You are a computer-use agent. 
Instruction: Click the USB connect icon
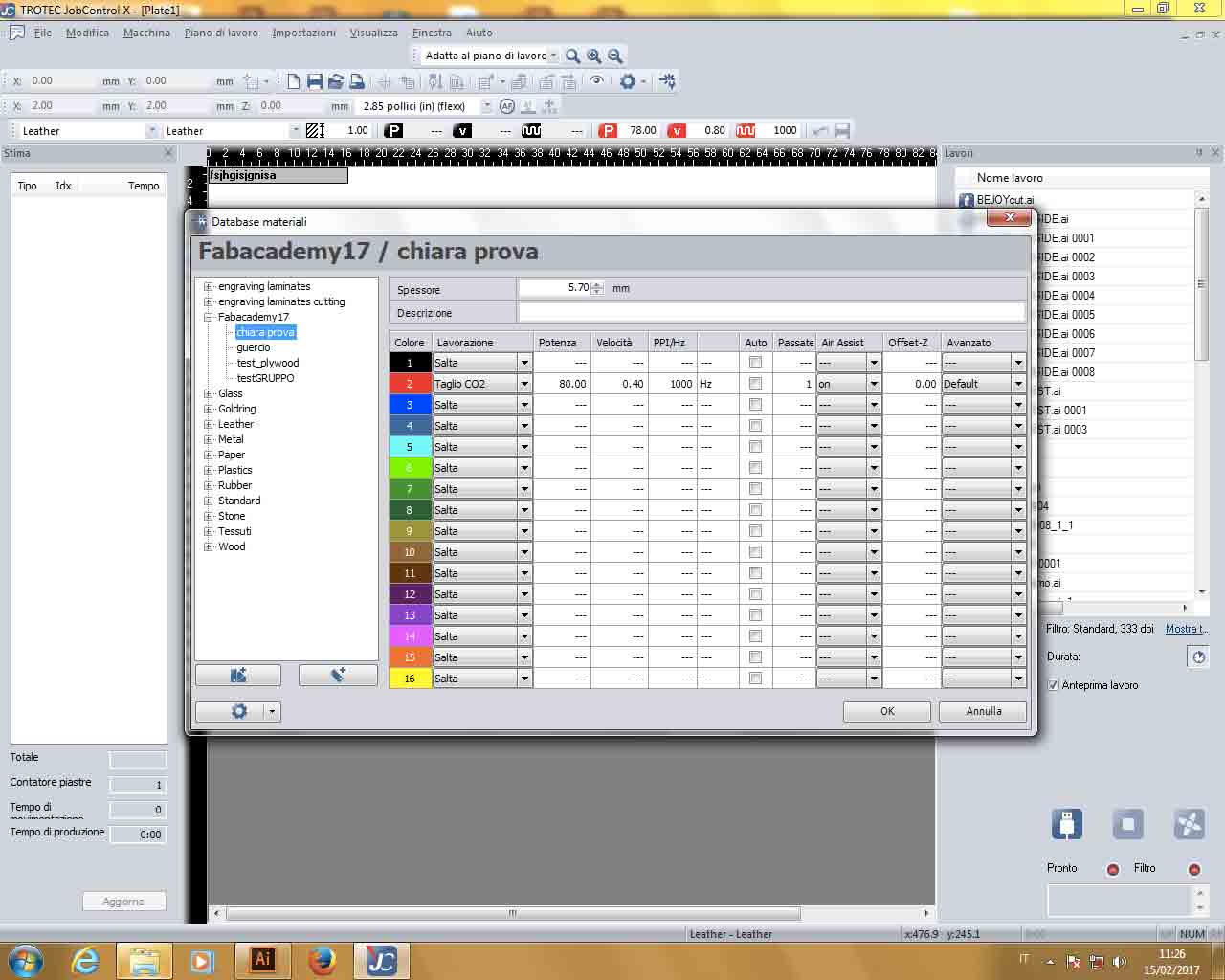(1066, 823)
